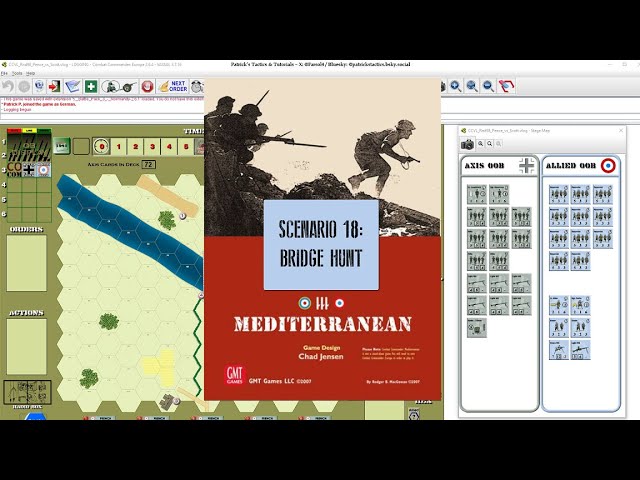Click the red round toolbar button

pos(147,86)
